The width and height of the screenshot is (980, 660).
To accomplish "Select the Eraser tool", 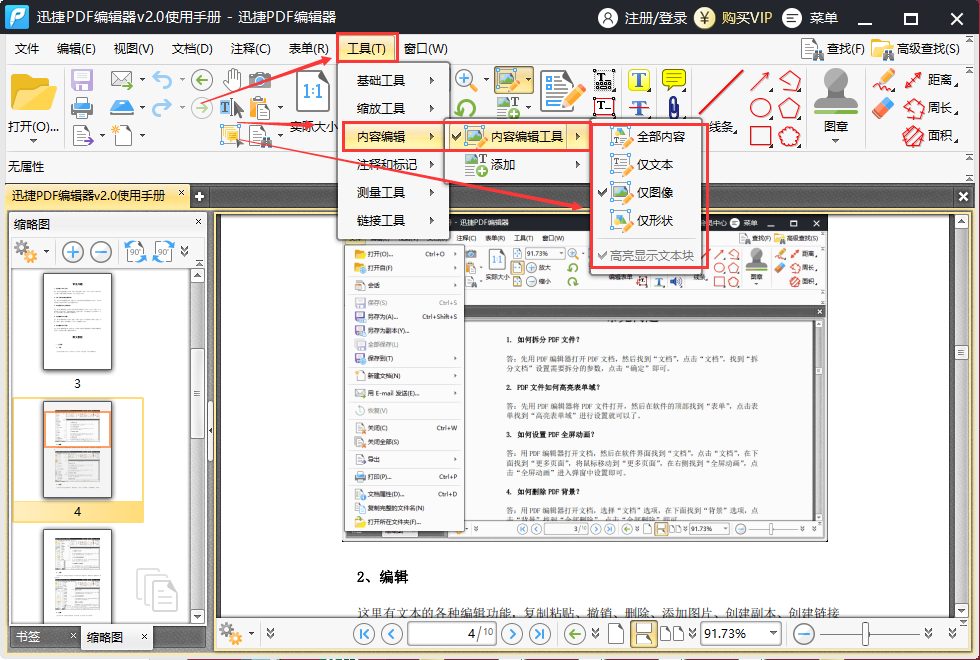I will point(883,108).
